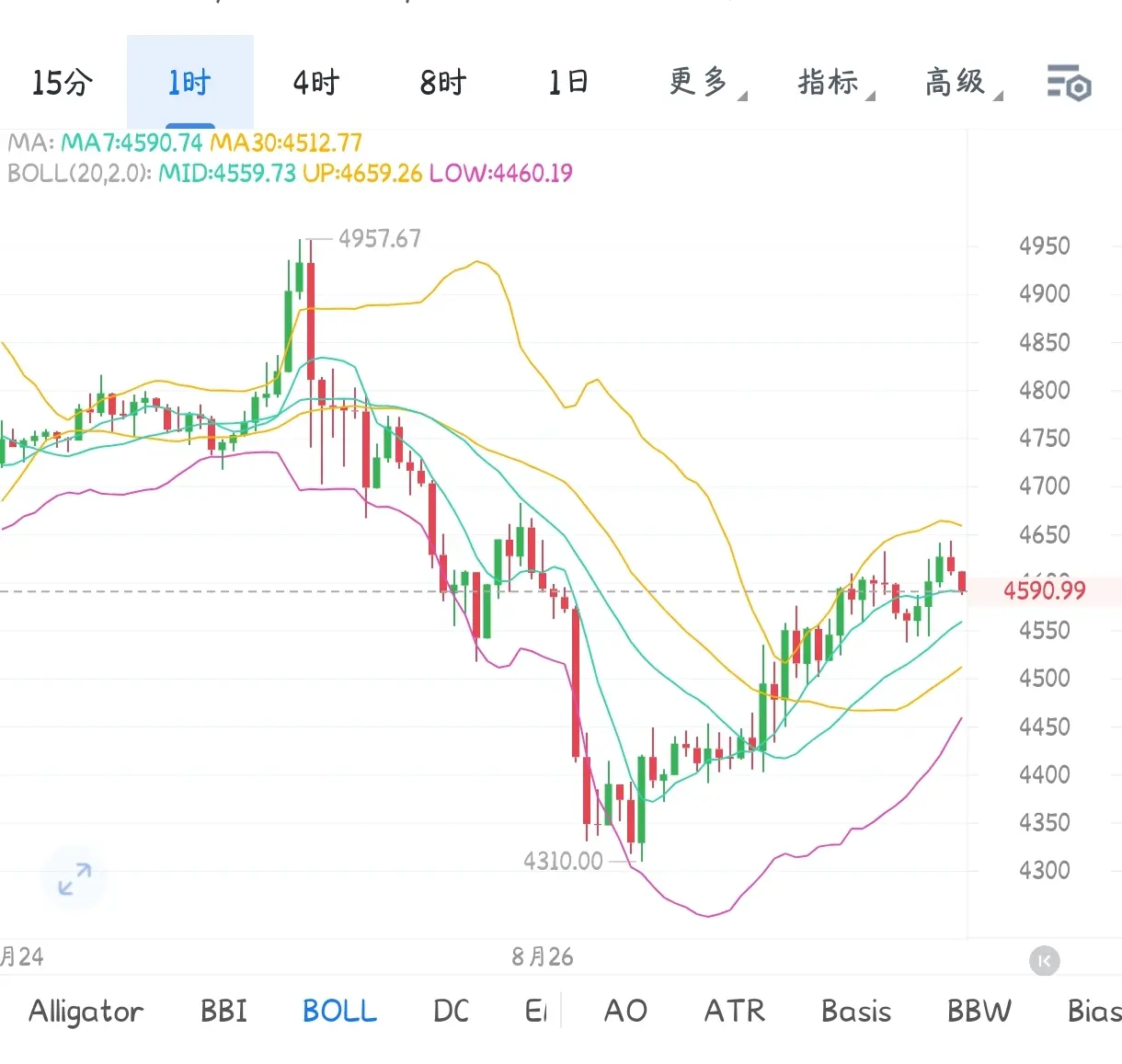Jump to latest candle with K icon

pyautogui.click(x=1045, y=961)
